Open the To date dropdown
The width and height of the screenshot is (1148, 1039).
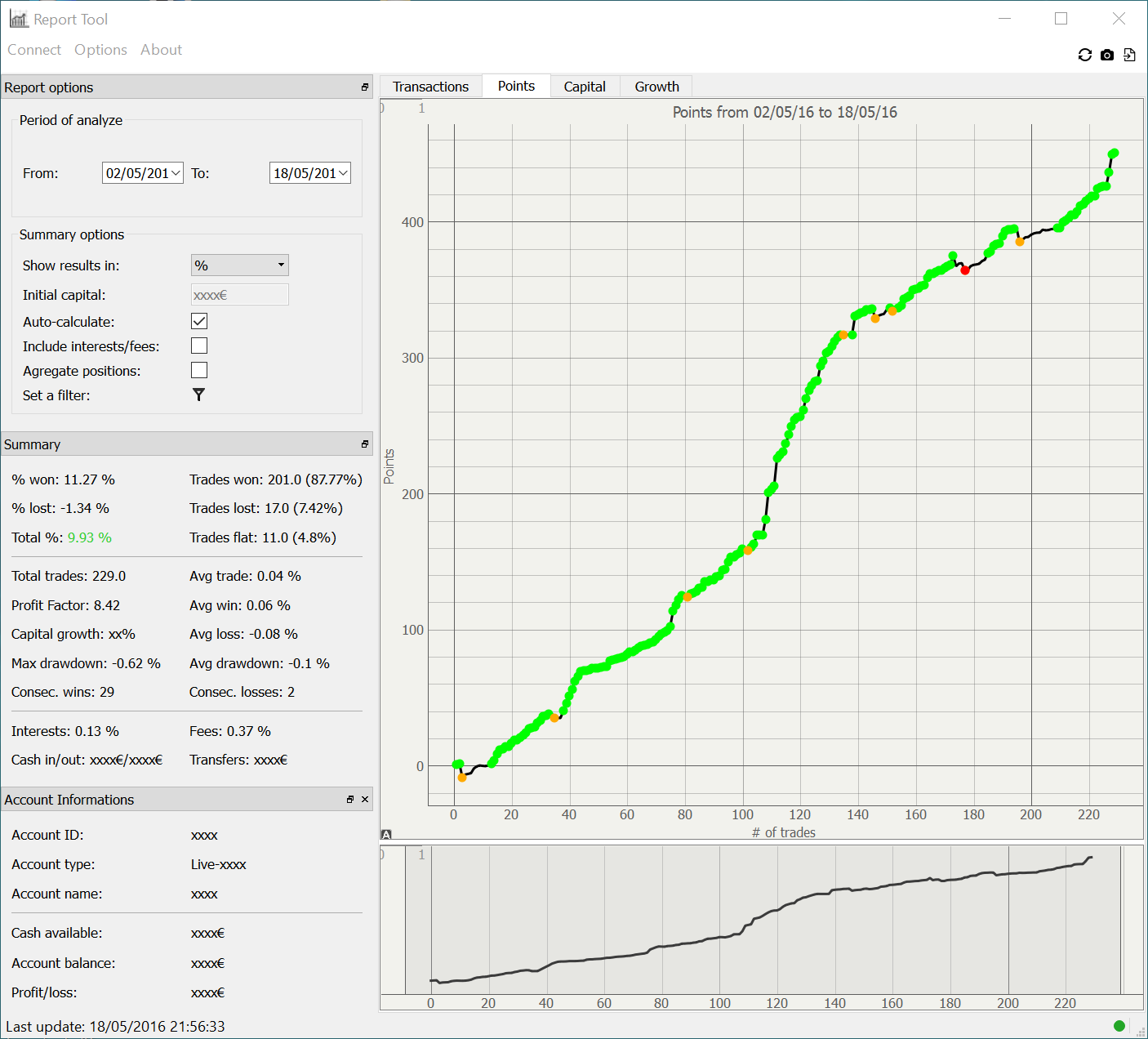click(x=343, y=173)
